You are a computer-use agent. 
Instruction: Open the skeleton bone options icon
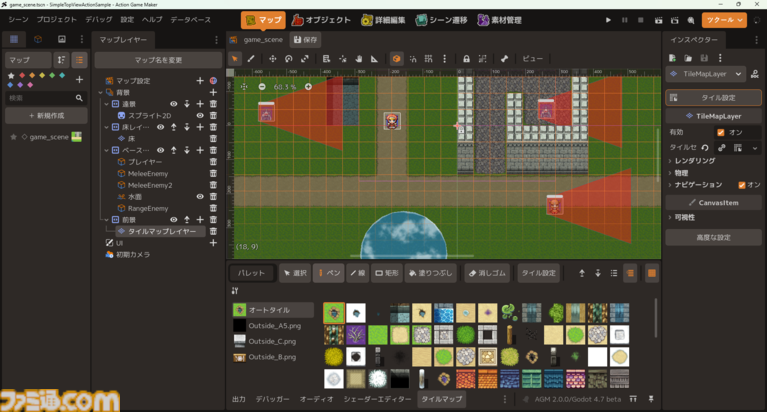tap(504, 59)
